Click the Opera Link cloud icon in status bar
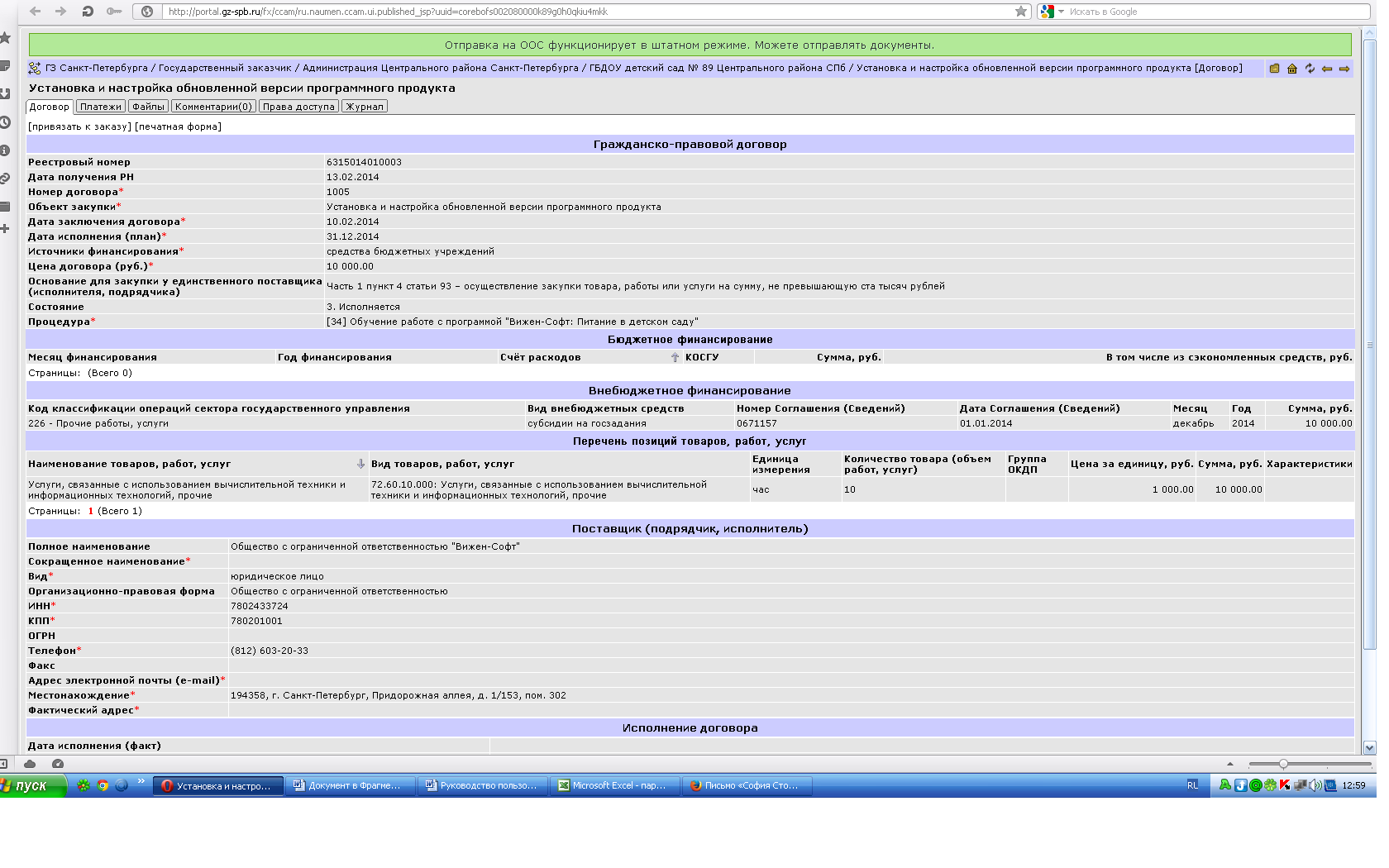The image size is (1389, 868). tap(30, 764)
